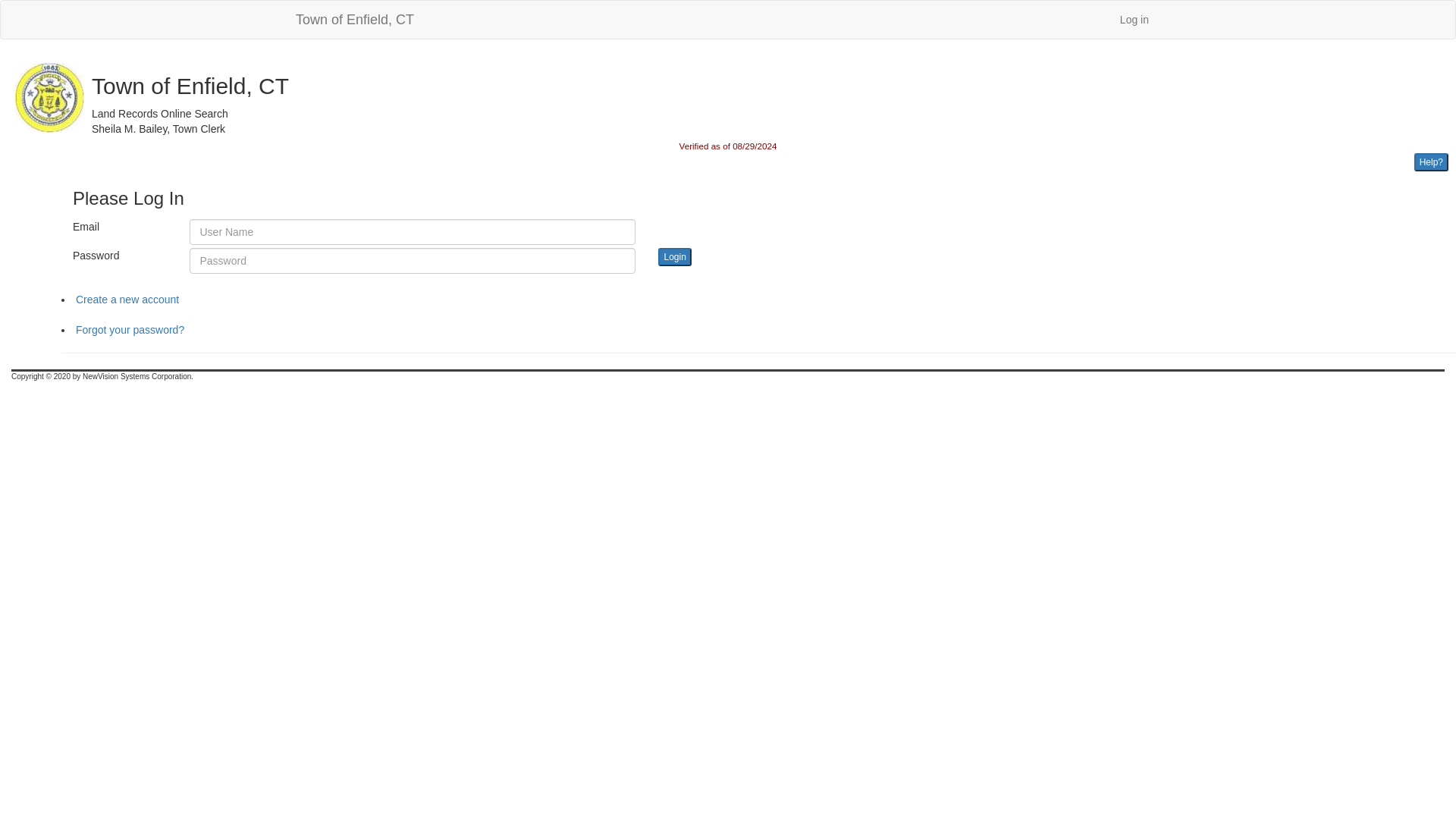Viewport: 1456px width, 819px height.
Task: Click the Email field label
Action: pos(86,227)
